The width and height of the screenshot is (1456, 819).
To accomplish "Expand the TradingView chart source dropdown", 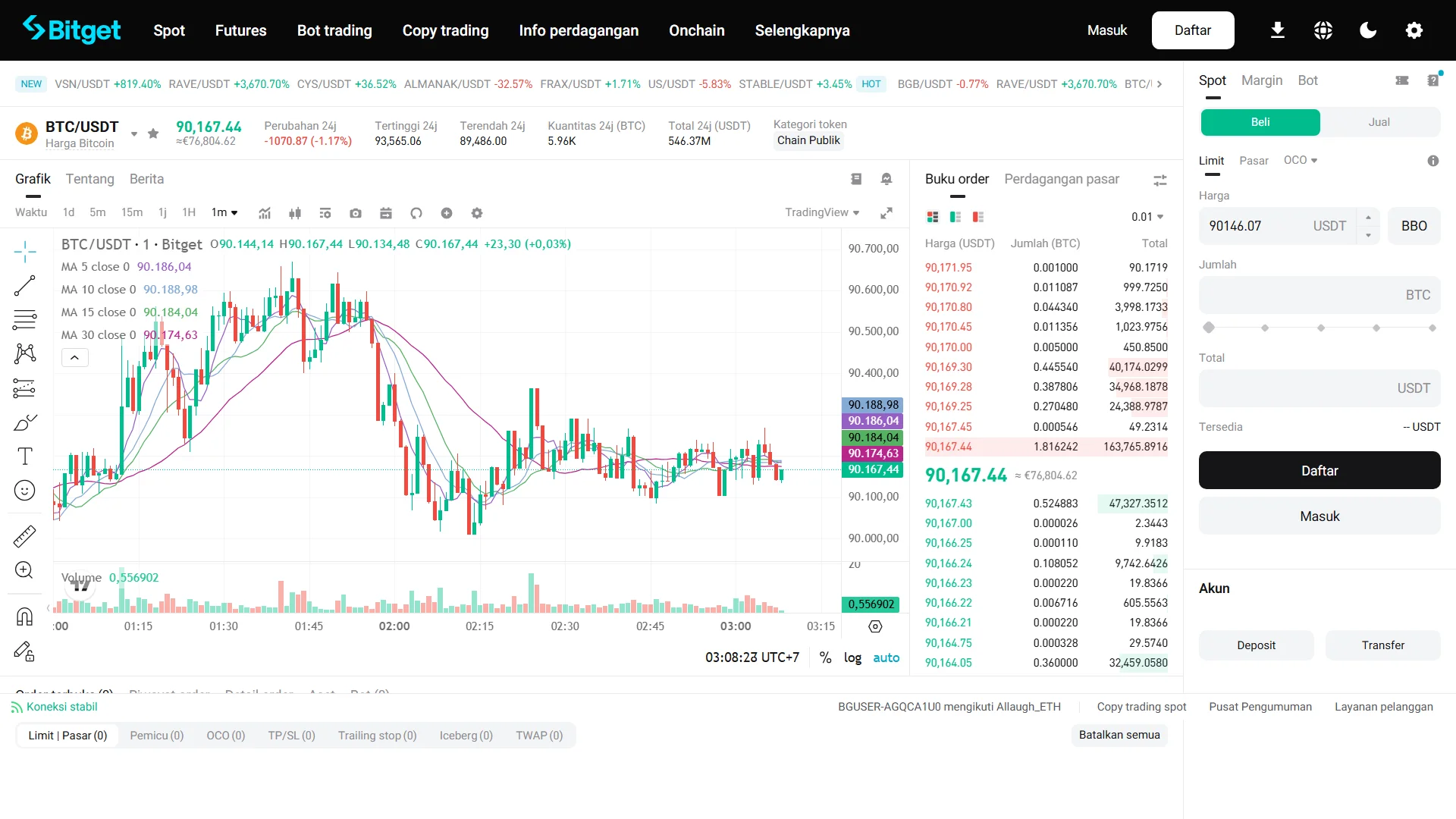I will [822, 212].
